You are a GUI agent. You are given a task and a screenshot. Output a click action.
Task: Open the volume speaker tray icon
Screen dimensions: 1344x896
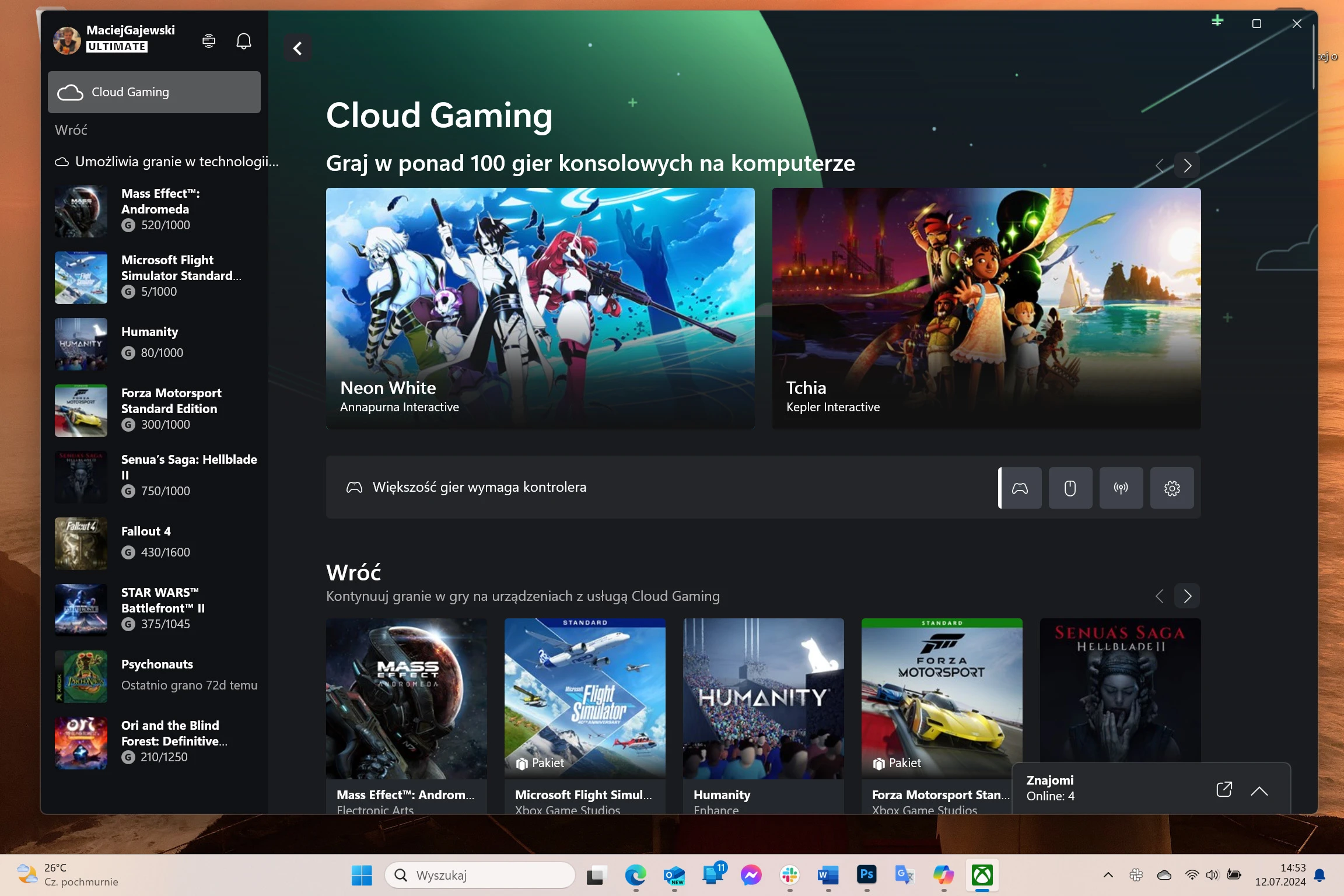[x=1213, y=875]
